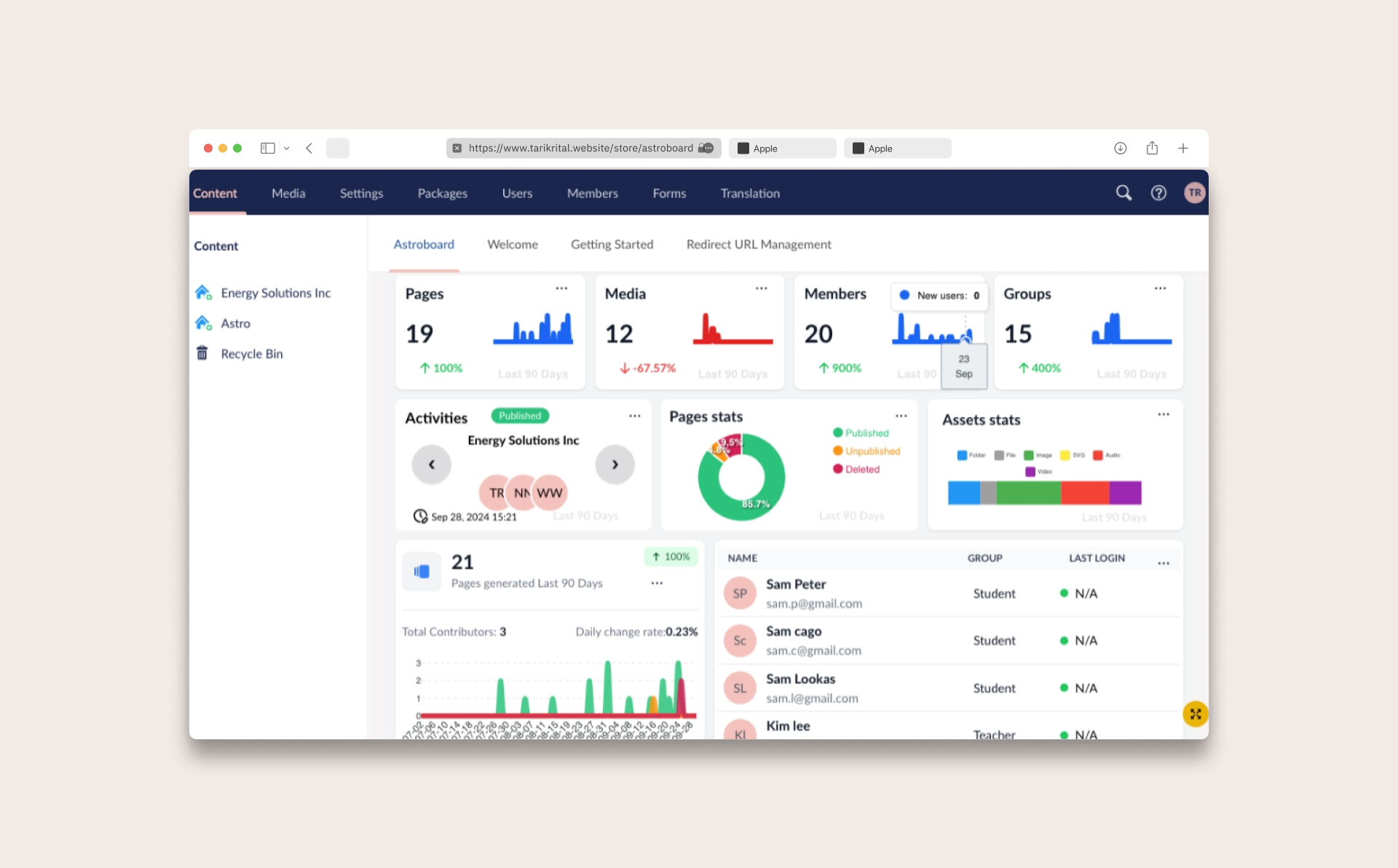The height and width of the screenshot is (868, 1398).
Task: Switch to the Getting Started tab
Action: [612, 245]
